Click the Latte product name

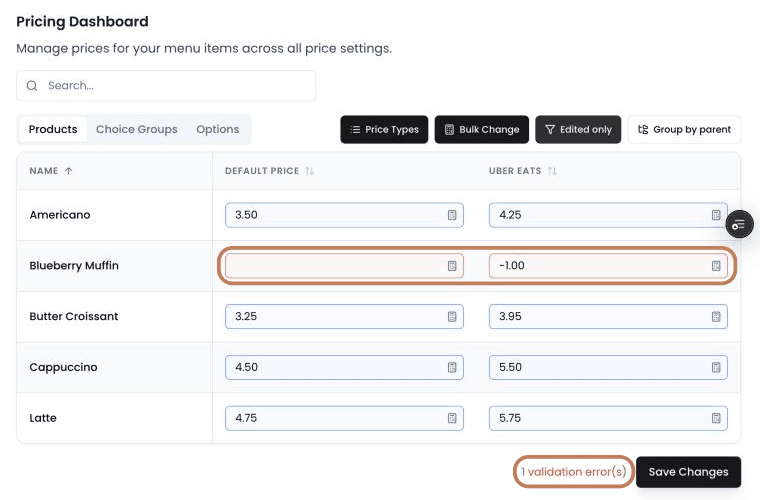click(x=43, y=418)
